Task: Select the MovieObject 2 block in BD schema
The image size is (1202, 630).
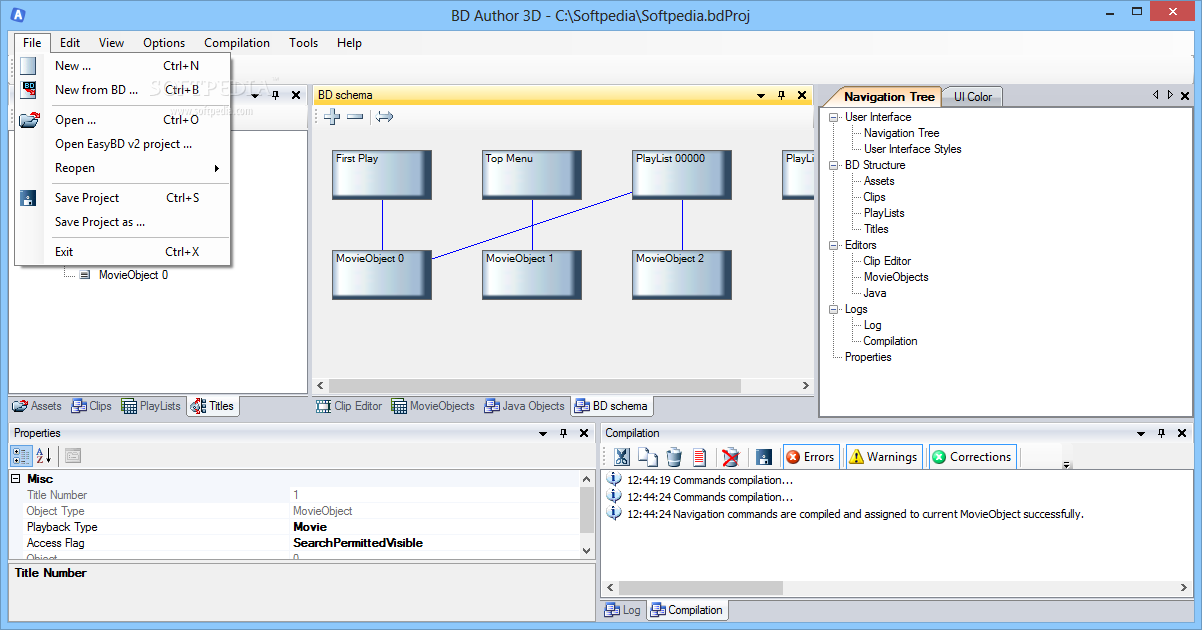Action: tap(682, 275)
